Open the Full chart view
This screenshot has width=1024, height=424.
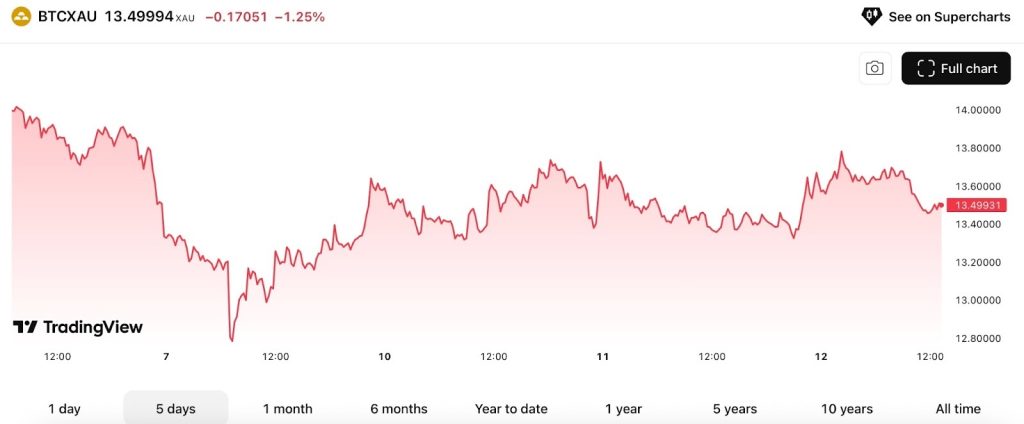(x=957, y=68)
